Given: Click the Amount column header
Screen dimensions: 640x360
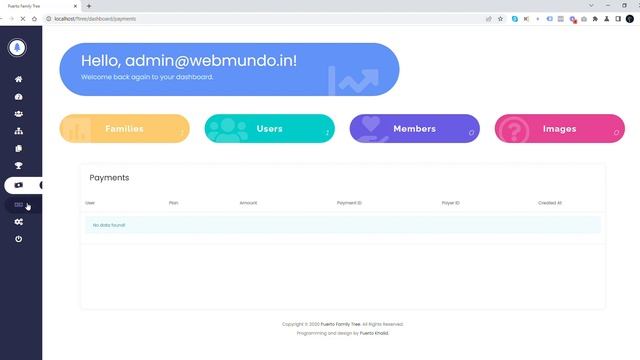Looking at the screenshot, I should click(x=248, y=203).
